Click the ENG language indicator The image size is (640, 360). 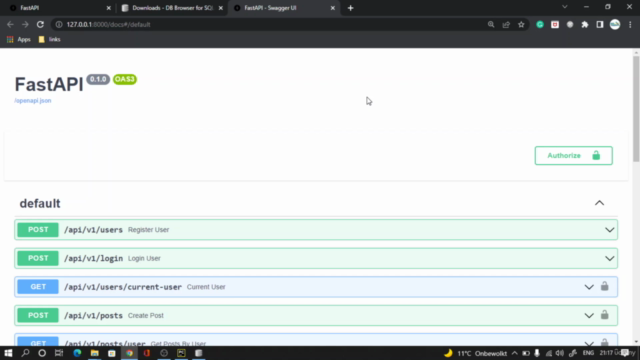click(x=588, y=353)
